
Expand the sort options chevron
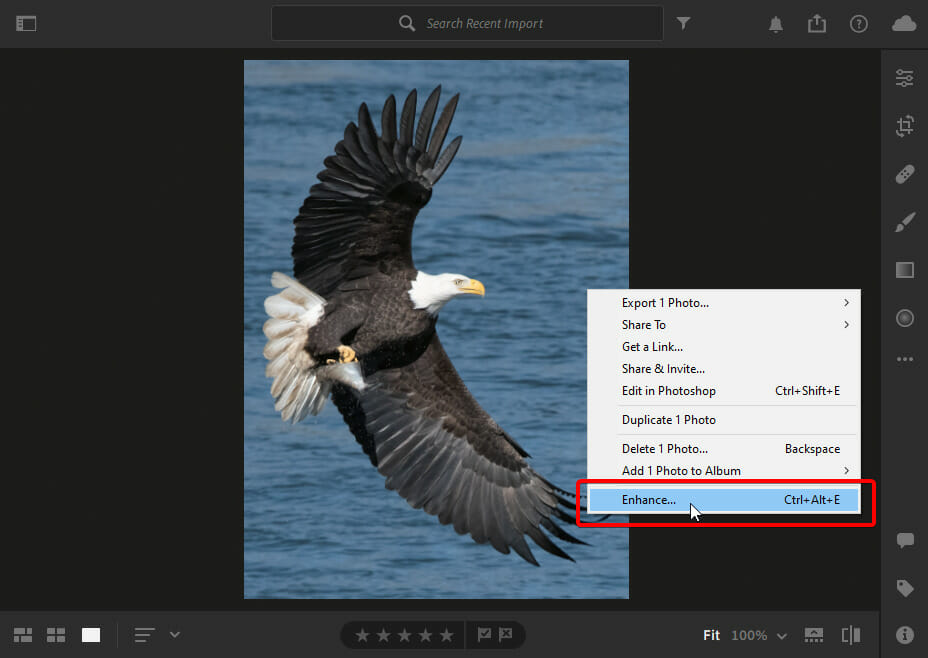(x=175, y=634)
